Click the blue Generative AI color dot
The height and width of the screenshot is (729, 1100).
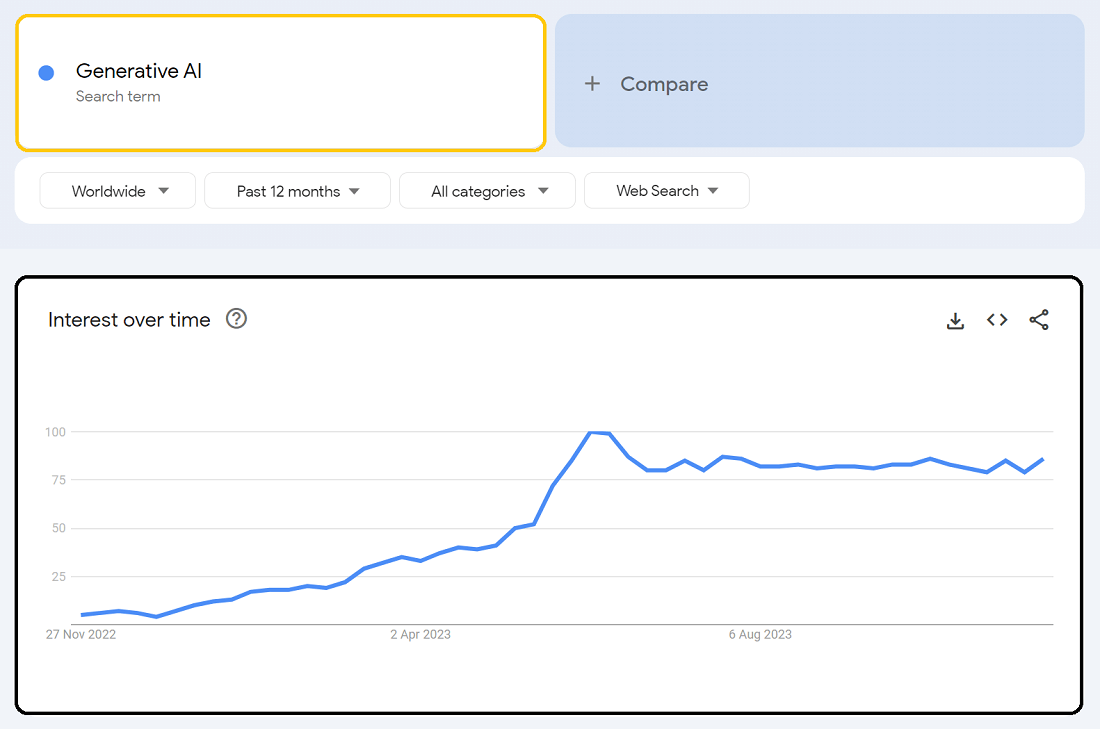(x=46, y=73)
